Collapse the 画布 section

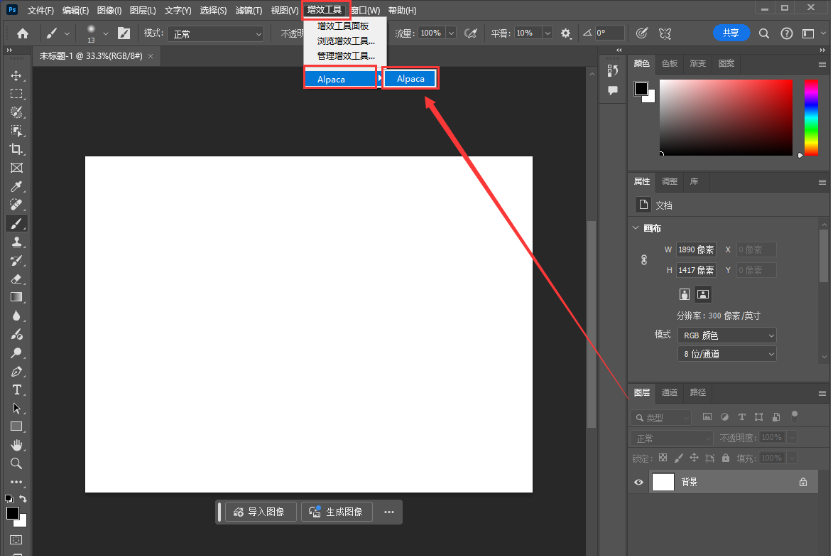click(x=636, y=228)
